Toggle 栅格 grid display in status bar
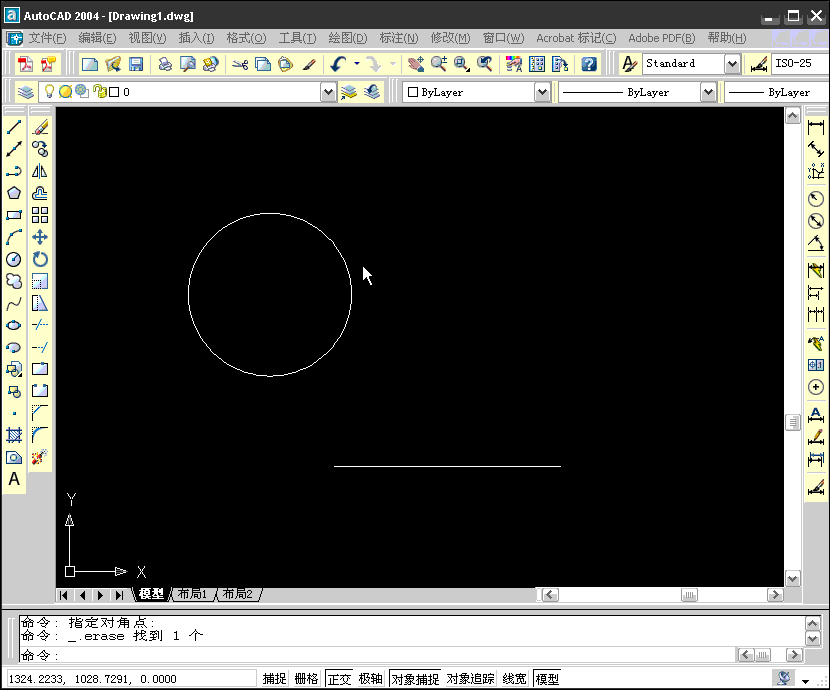 (306, 678)
